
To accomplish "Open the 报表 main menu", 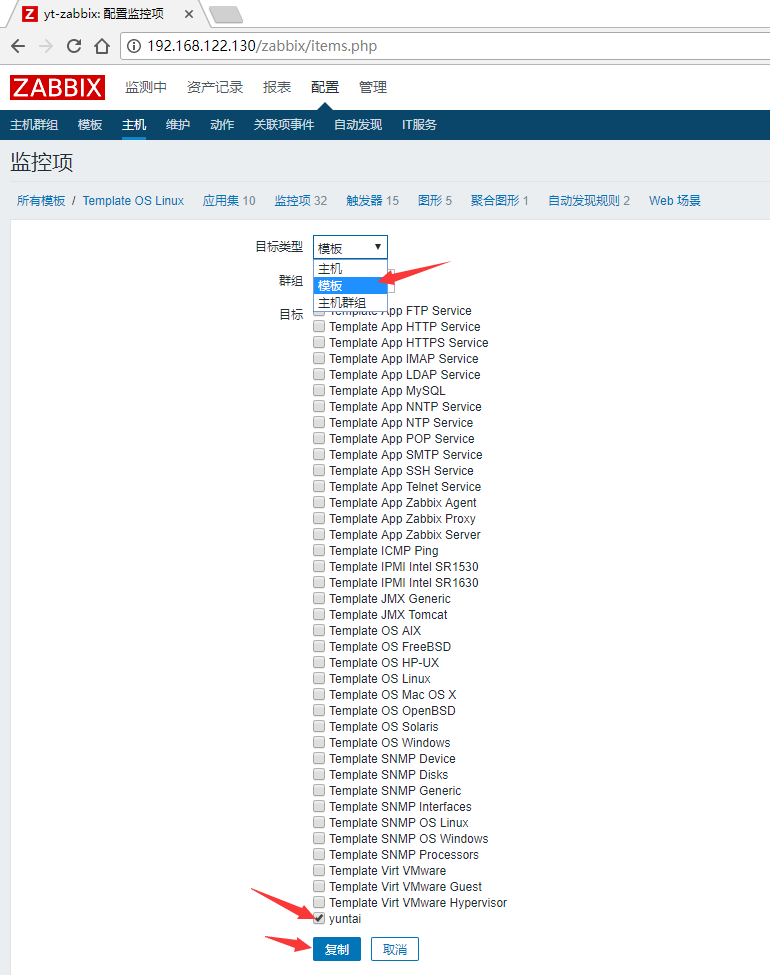I will point(277,87).
